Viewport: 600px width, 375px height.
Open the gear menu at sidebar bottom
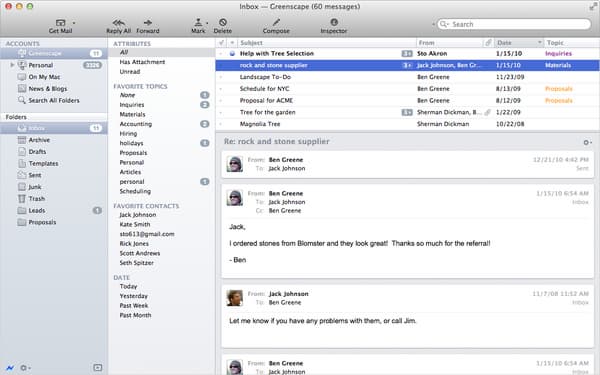pyautogui.click(x=25, y=368)
